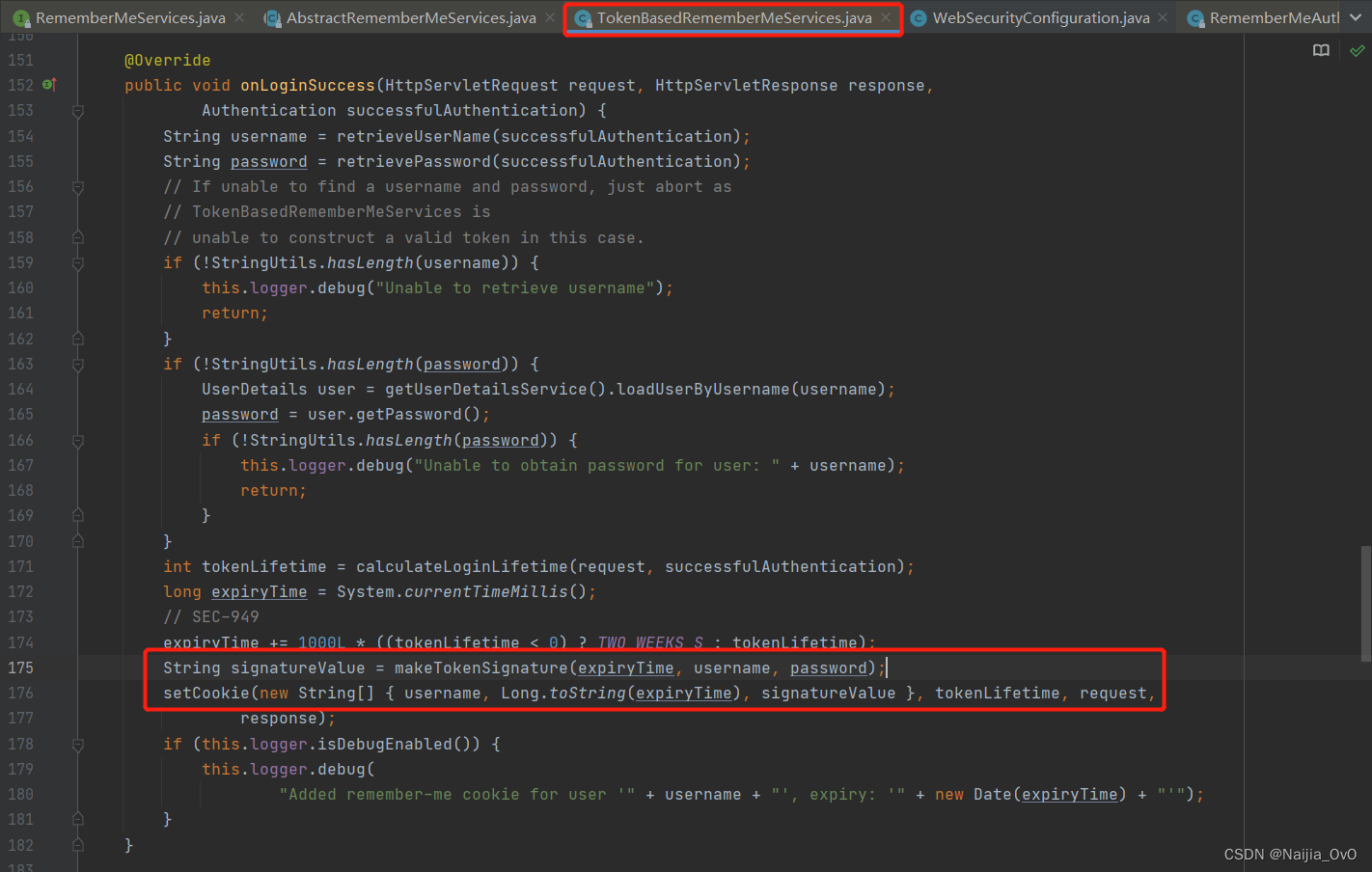Click retrievePassword call on line 155
This screenshot has width=1372, height=872.
pyautogui.click(x=413, y=161)
